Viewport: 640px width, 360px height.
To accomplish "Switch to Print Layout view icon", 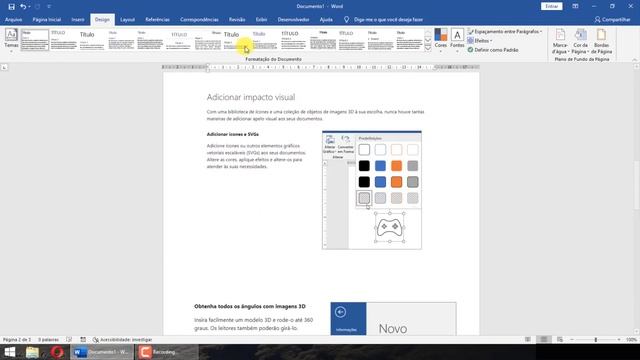I will click(544, 340).
